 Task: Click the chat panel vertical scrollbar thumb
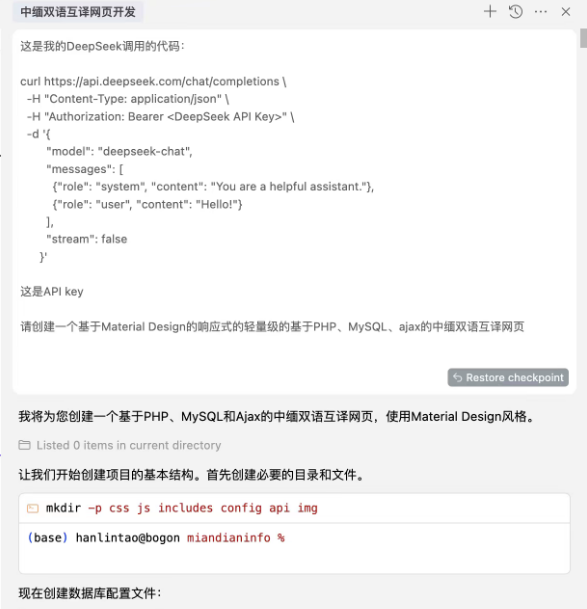(x=584, y=38)
